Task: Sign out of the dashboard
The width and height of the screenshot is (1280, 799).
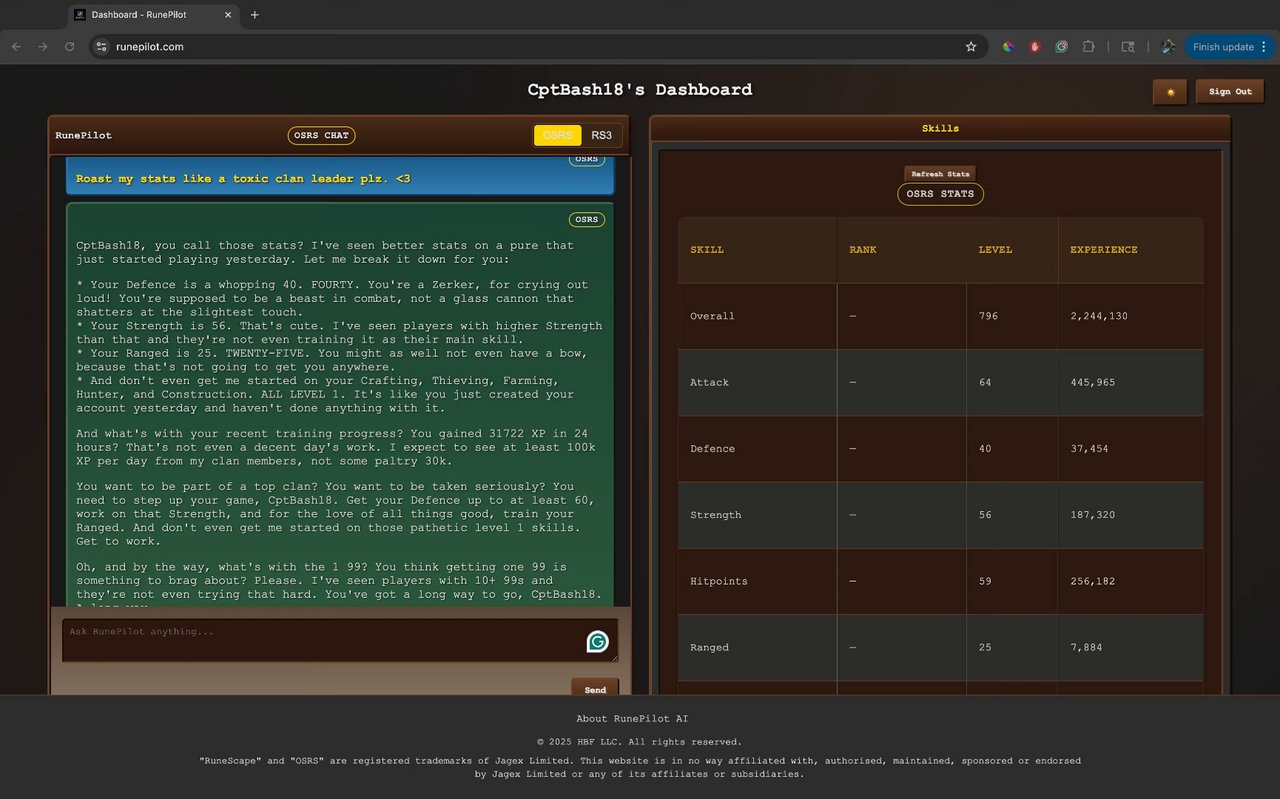Action: click(1230, 92)
